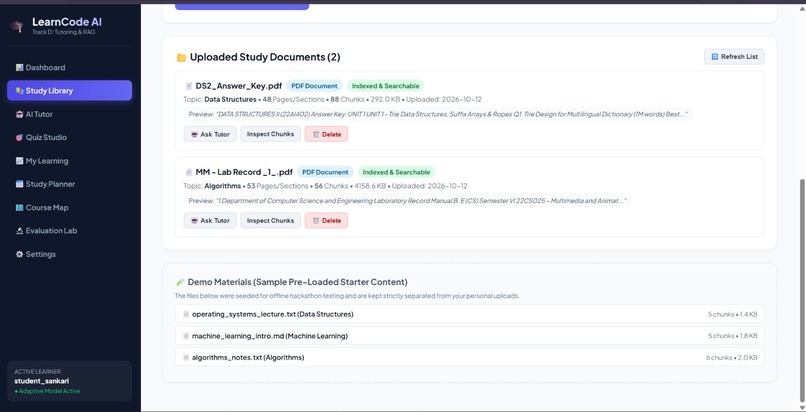Inspect Chunks of MM - Lab Record _1_.pdf
This screenshot has width=806, height=412.
[270, 220]
